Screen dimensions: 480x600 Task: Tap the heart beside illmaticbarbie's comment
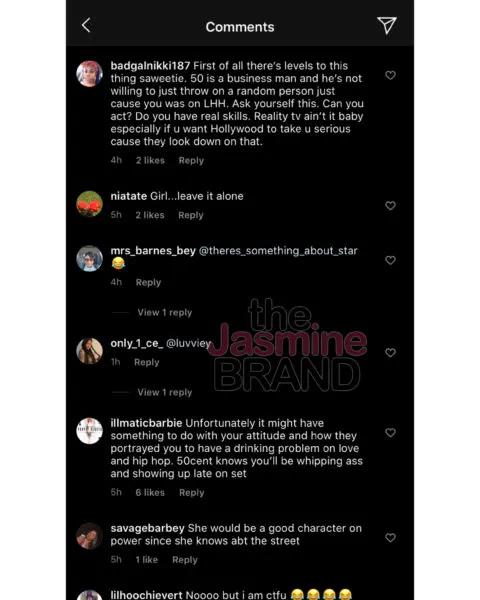(390, 433)
